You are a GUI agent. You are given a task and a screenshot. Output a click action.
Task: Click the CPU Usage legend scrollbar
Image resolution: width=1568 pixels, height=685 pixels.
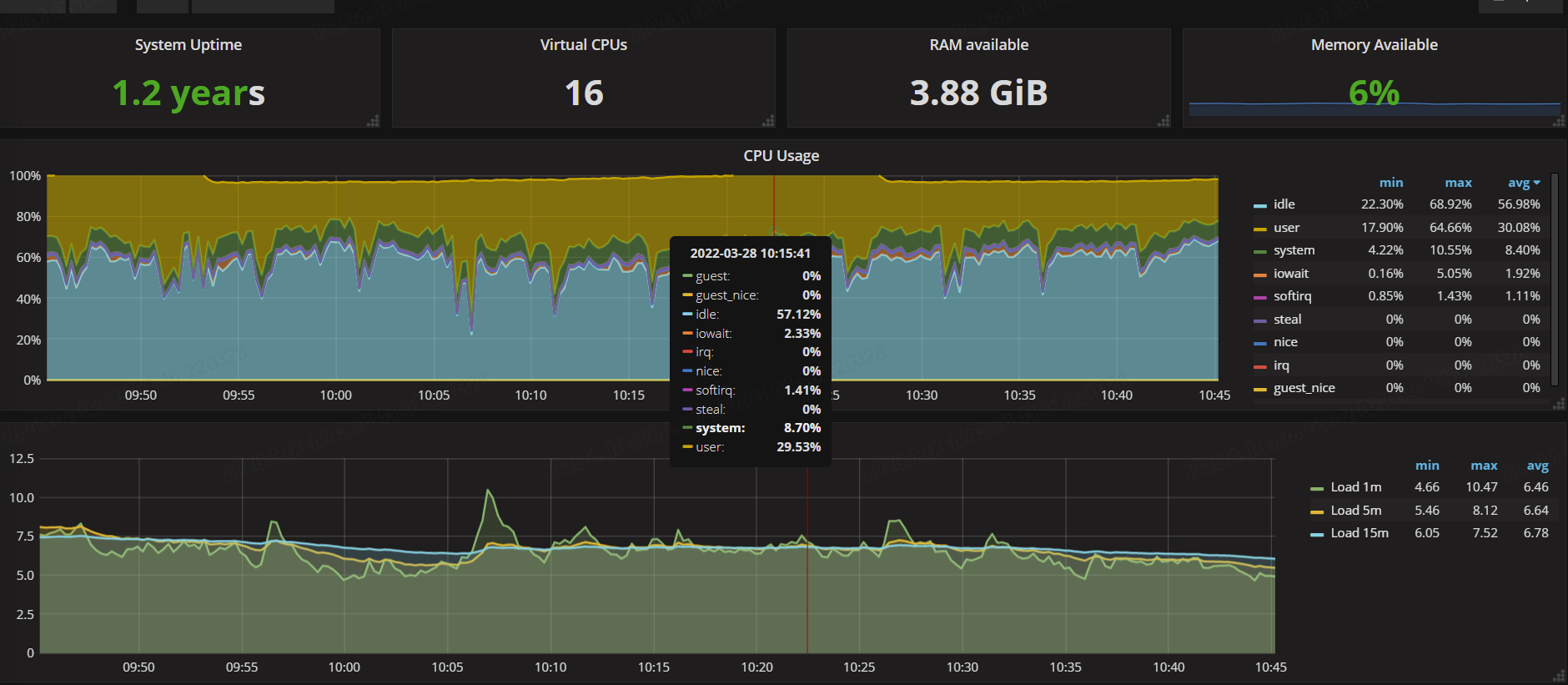(1554, 280)
